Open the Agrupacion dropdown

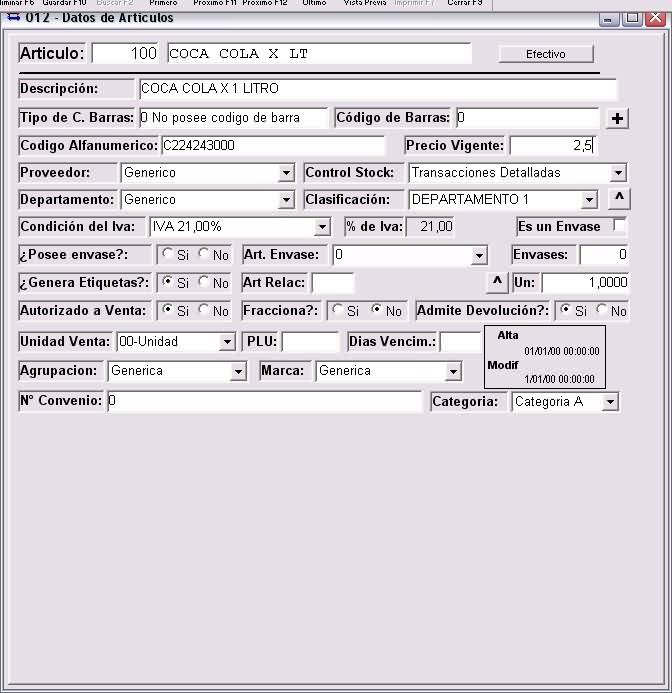click(x=238, y=371)
